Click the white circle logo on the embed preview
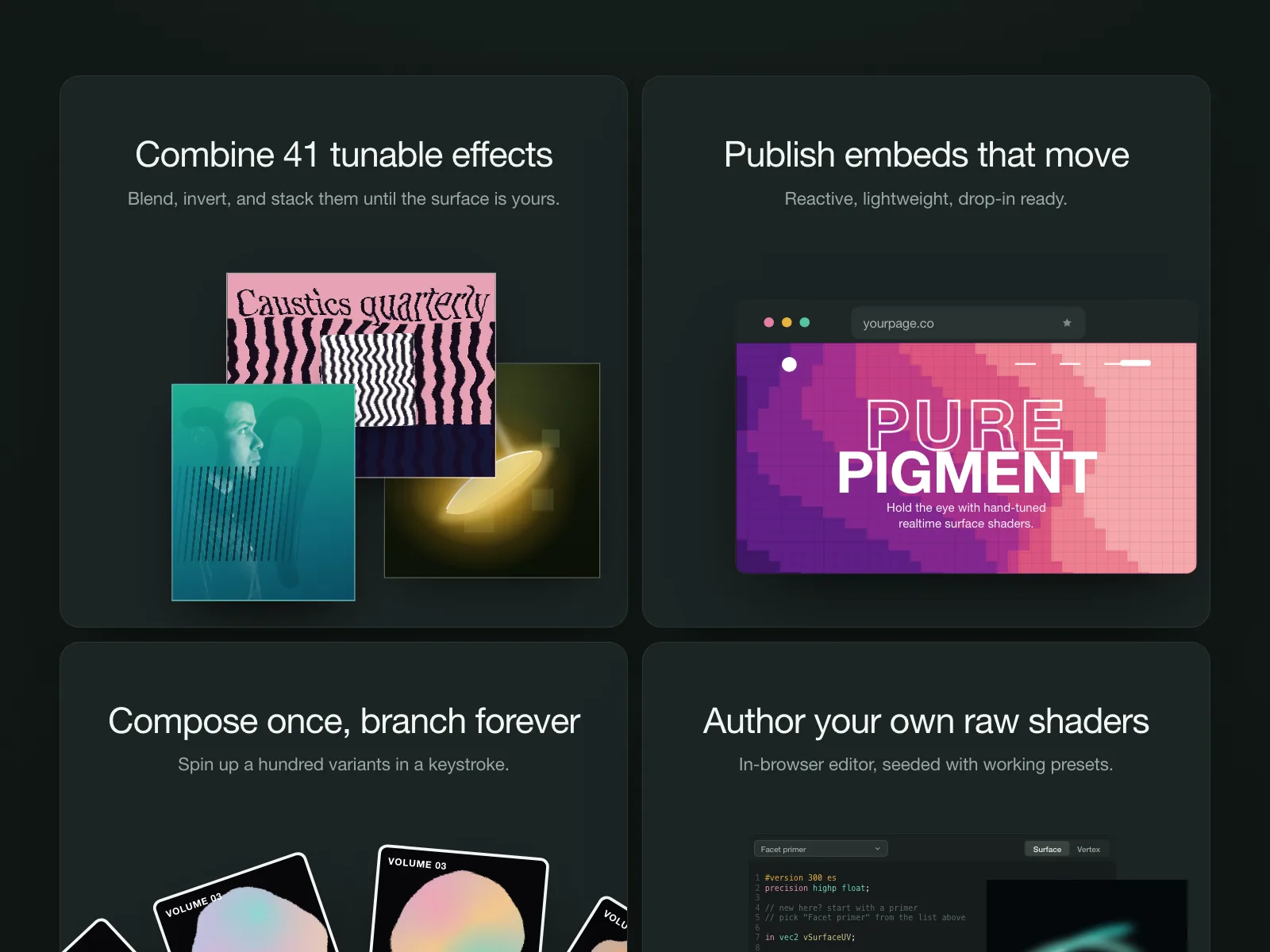1270x952 pixels. pos(789,364)
